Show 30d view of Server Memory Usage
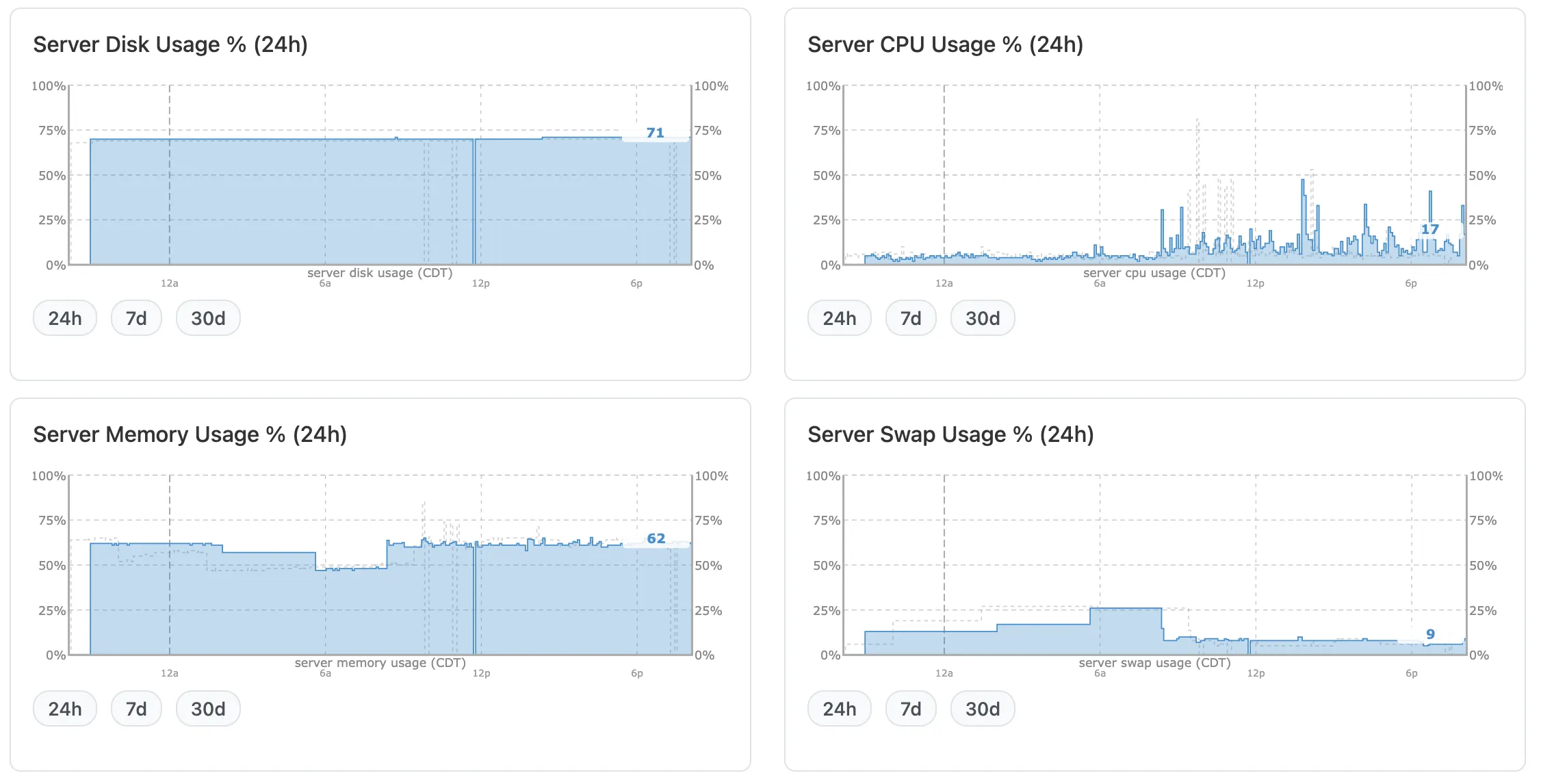Screen dimensions: 1541x784 208,709
